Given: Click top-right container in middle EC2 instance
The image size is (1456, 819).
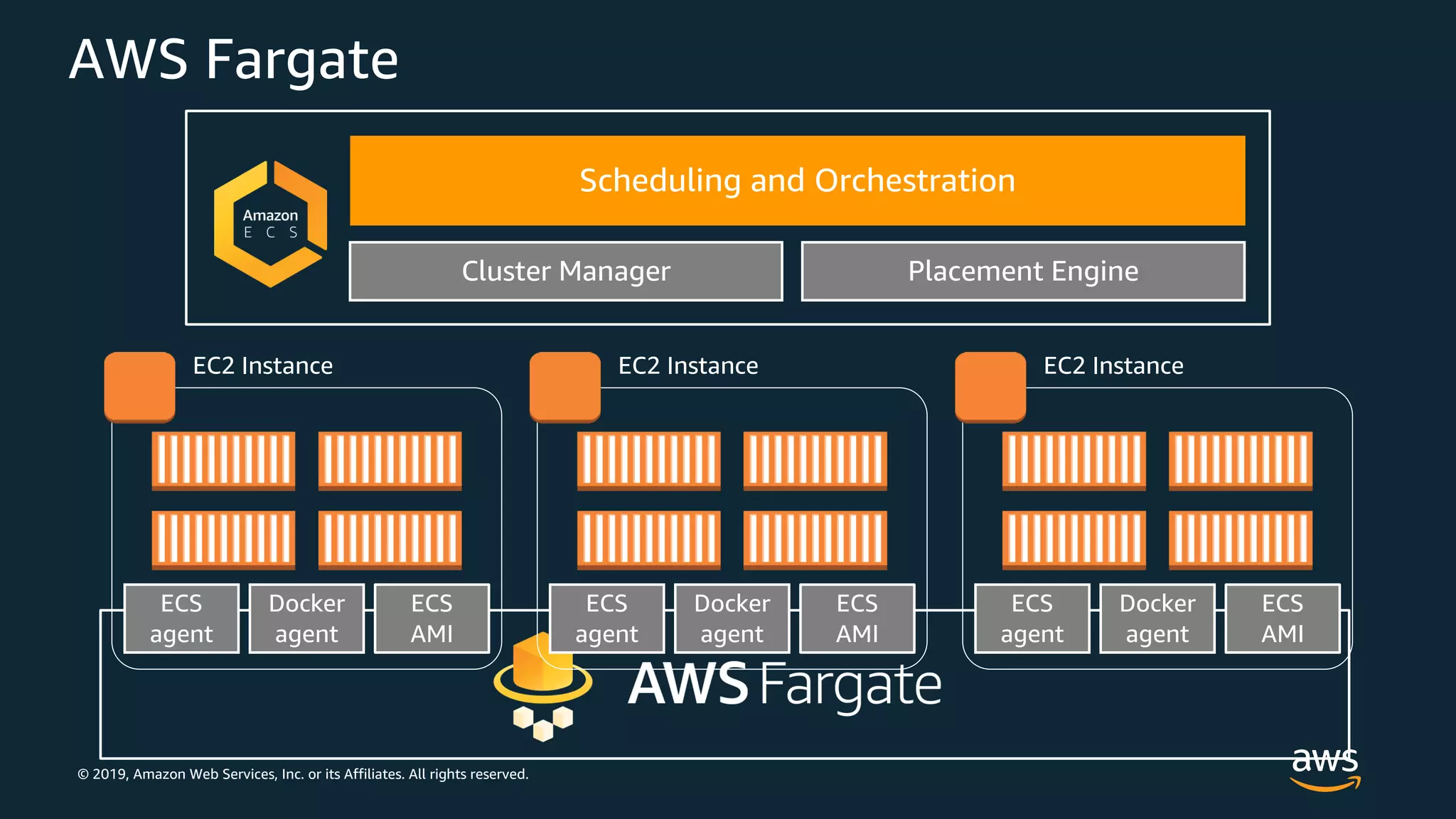Looking at the screenshot, I should [x=815, y=461].
